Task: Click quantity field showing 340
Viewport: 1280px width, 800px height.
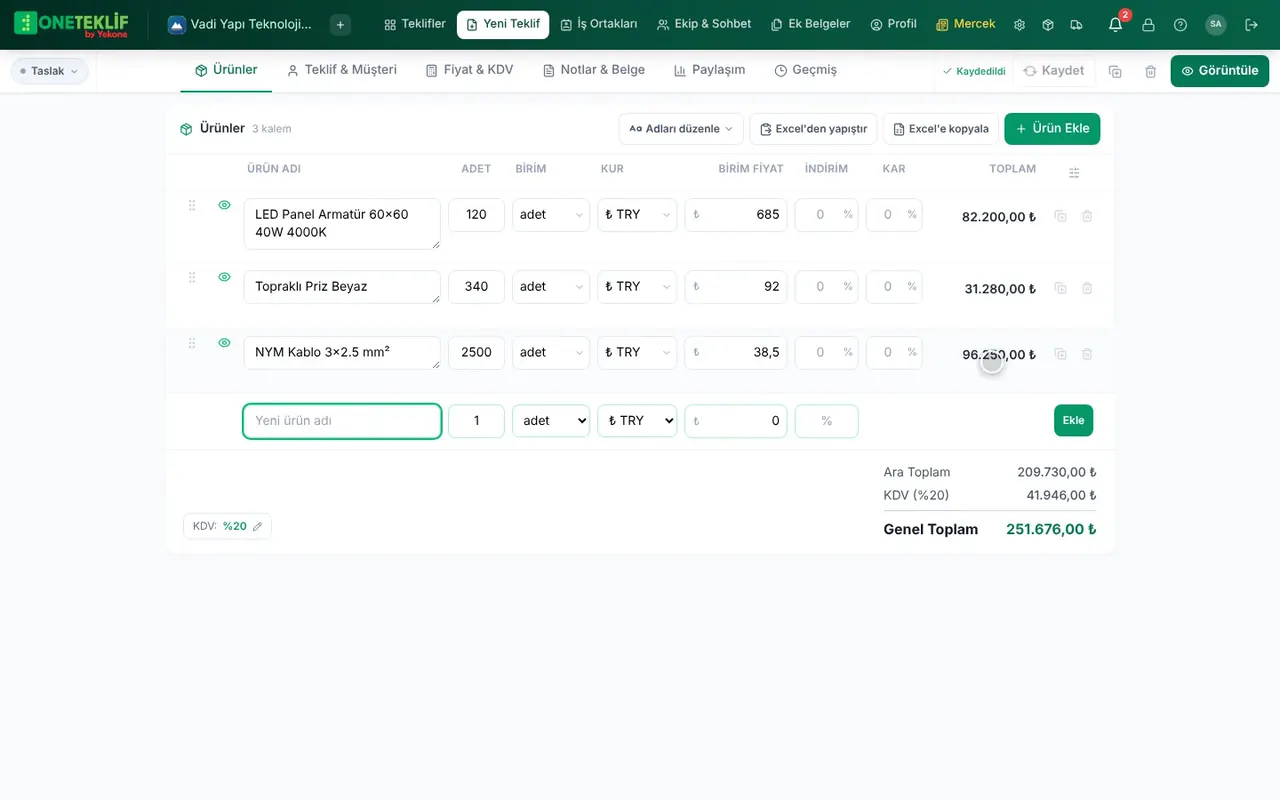Action: tap(476, 286)
